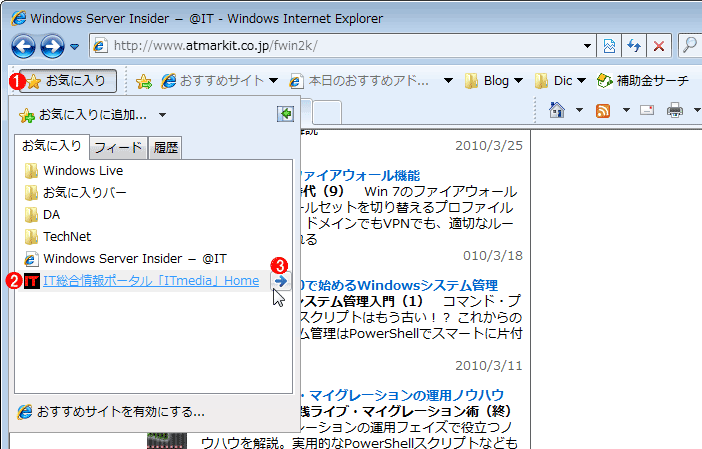The width and height of the screenshot is (702, 449).
Task: Expand the お気に入りに追加 dropdown arrow
Action: pyautogui.click(x=163, y=115)
